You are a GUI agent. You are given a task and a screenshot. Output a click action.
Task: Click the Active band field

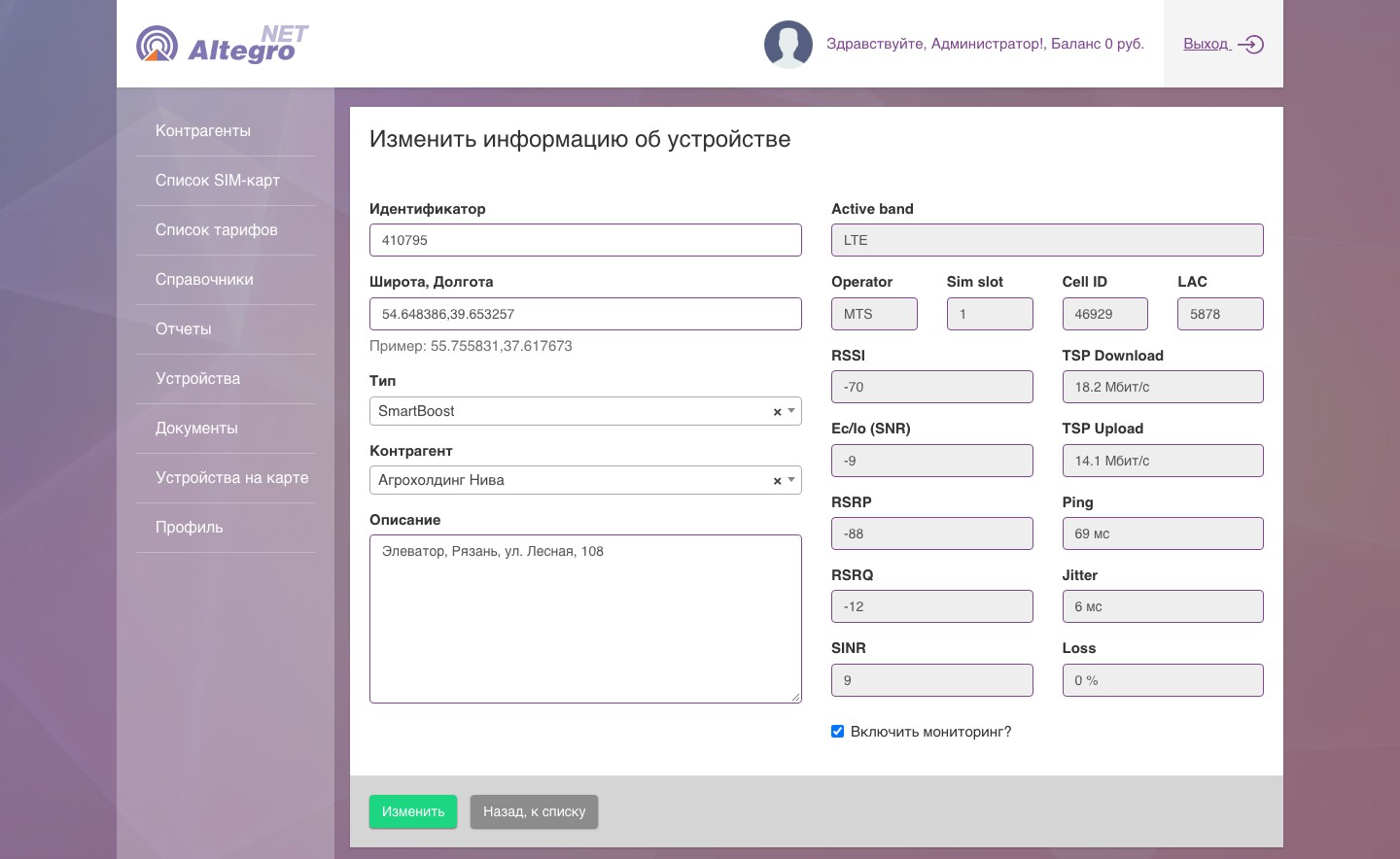[1047, 240]
